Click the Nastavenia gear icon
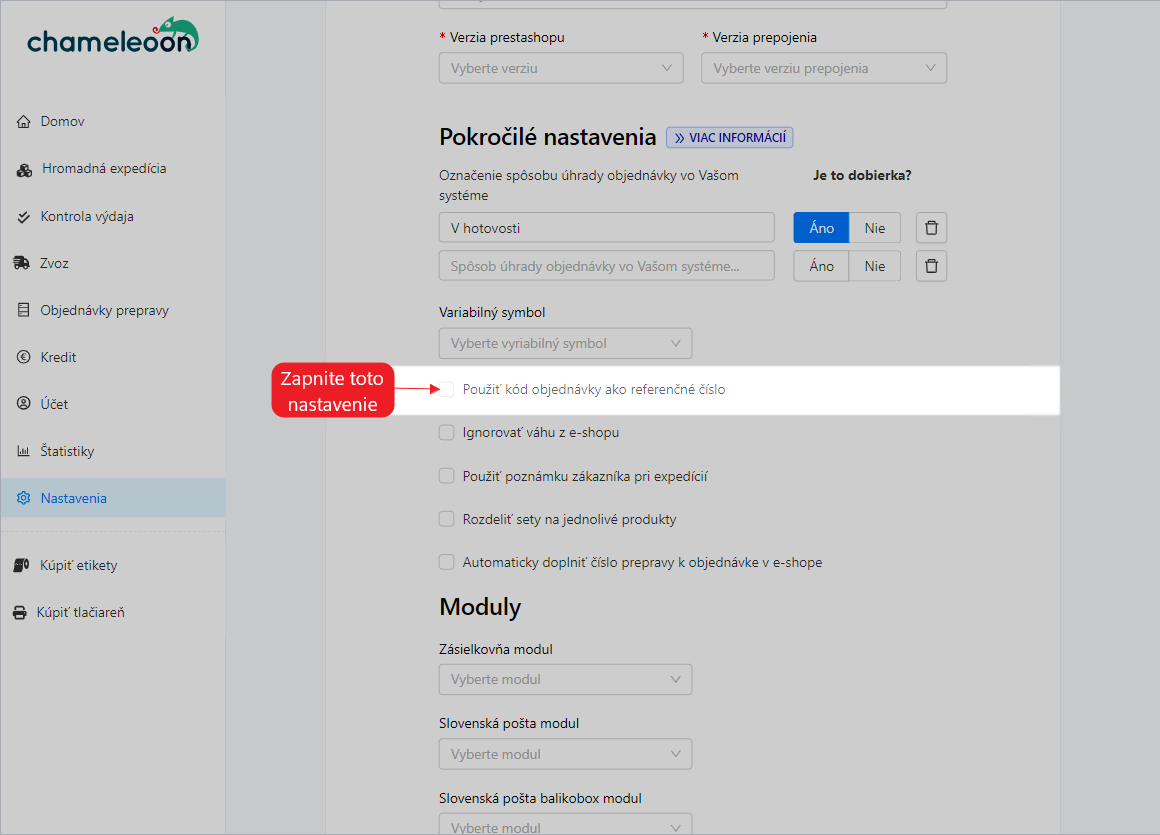The height and width of the screenshot is (835, 1160). tap(24, 498)
